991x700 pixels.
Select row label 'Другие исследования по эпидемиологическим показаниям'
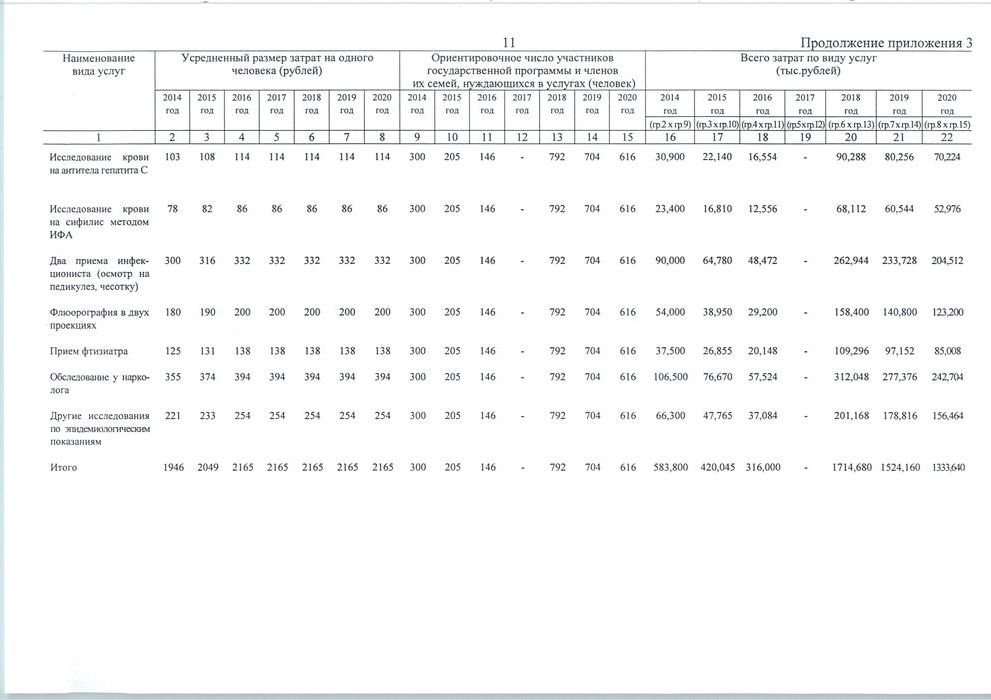[x=99, y=429]
